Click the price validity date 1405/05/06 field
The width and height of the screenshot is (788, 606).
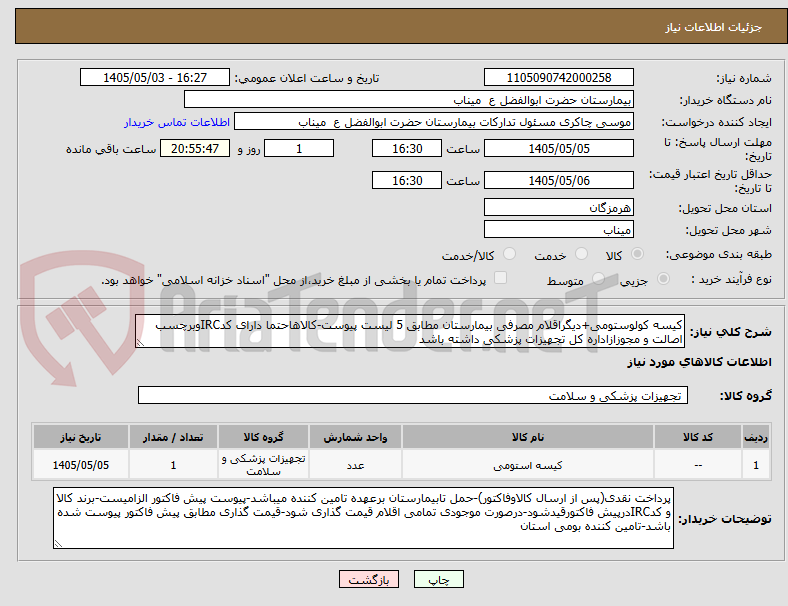558,180
